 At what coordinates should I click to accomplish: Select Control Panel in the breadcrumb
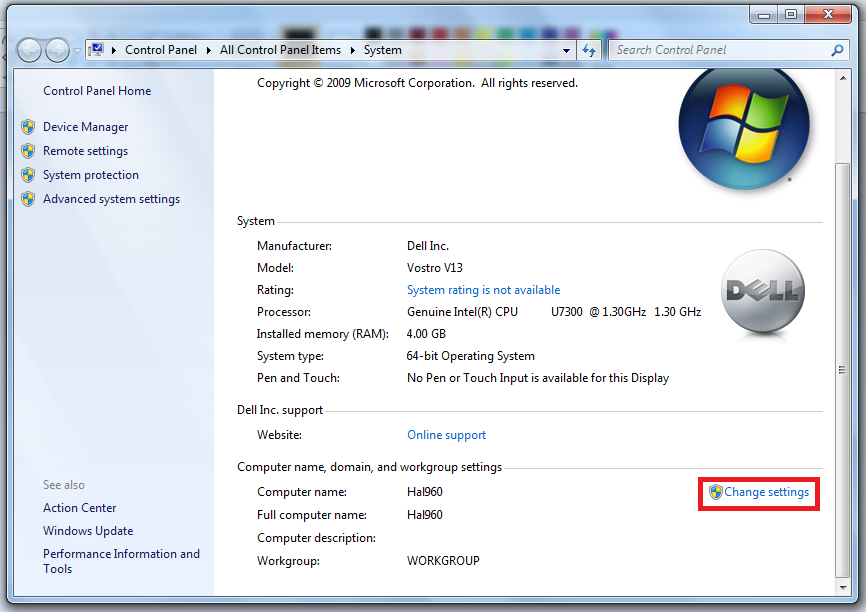click(161, 50)
